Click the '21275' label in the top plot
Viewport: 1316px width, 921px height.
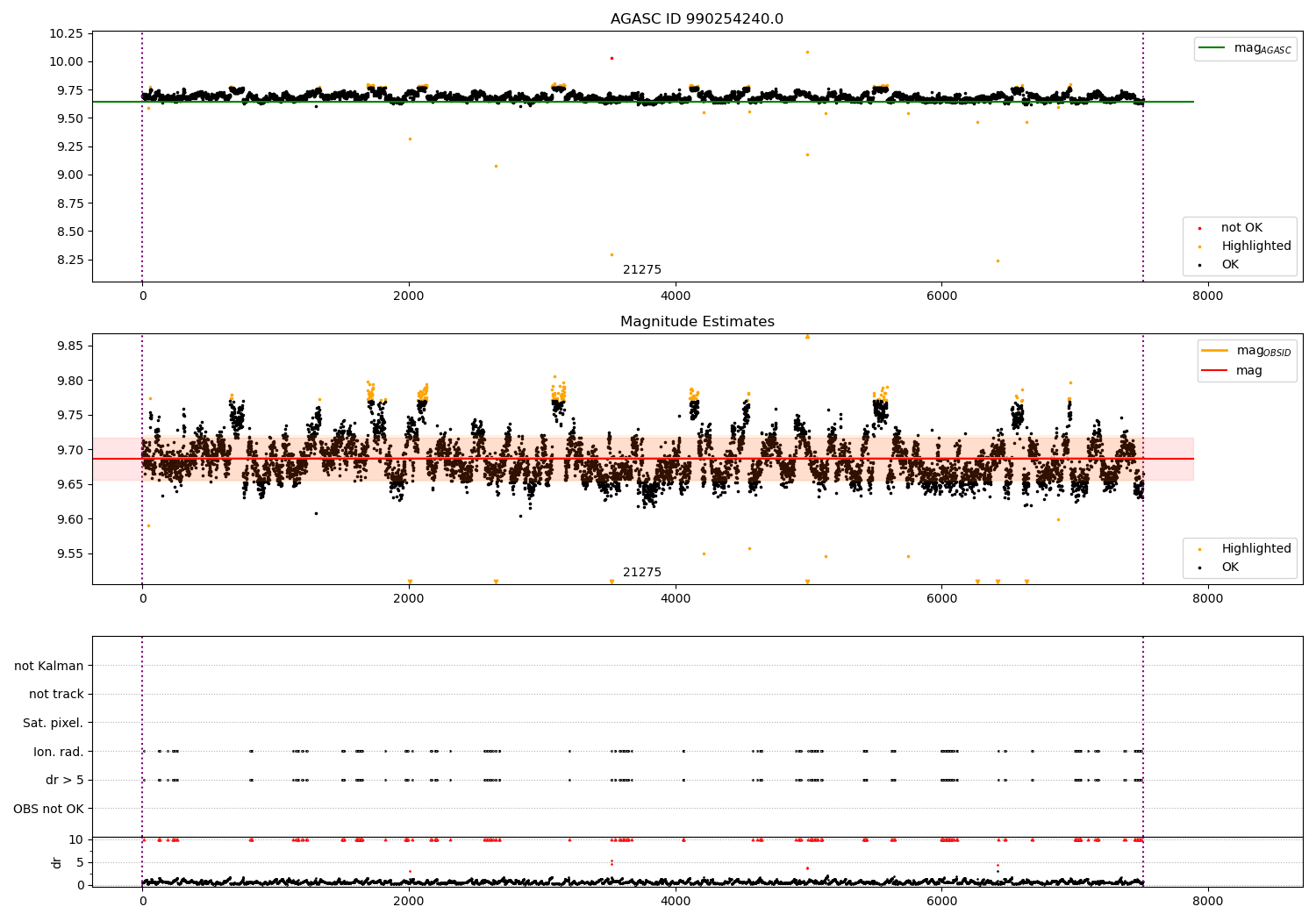tap(642, 270)
